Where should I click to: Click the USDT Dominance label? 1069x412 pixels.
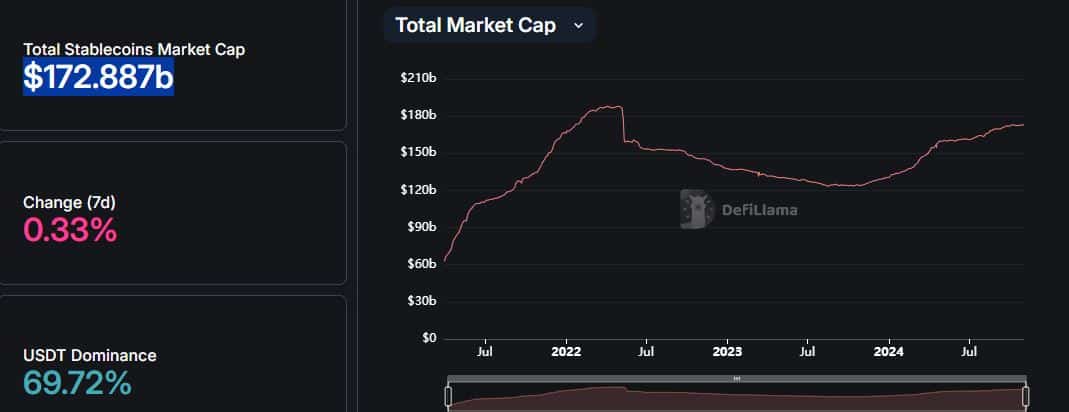click(x=90, y=355)
